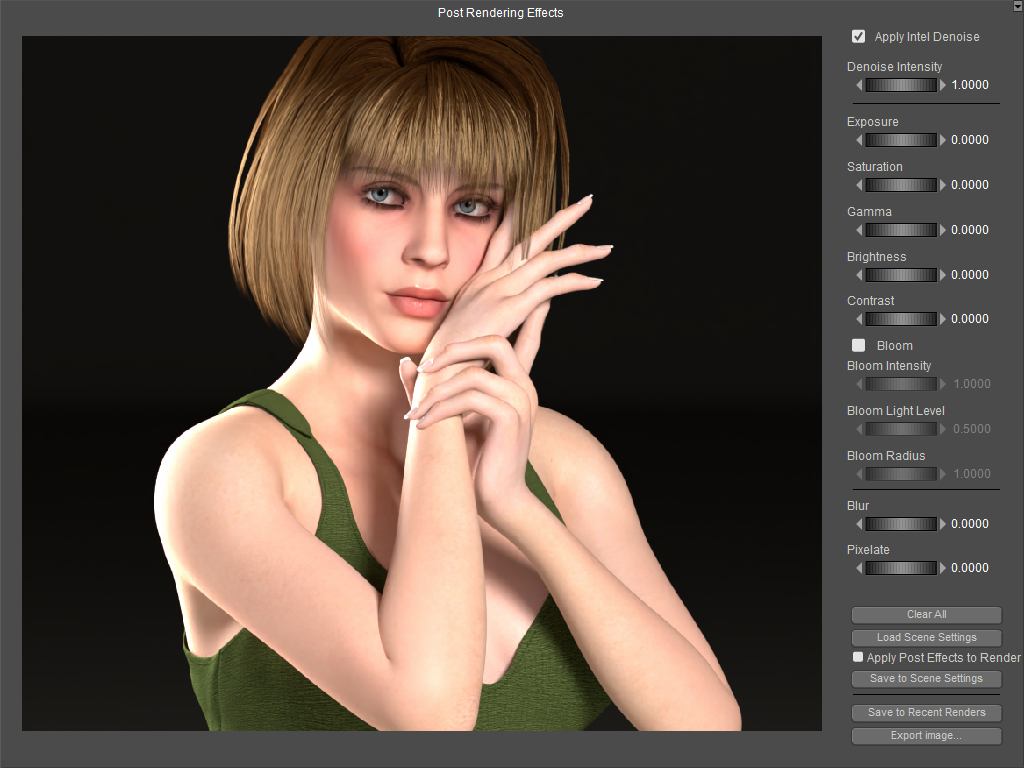Click the Pixelate decrease arrow

859,568
